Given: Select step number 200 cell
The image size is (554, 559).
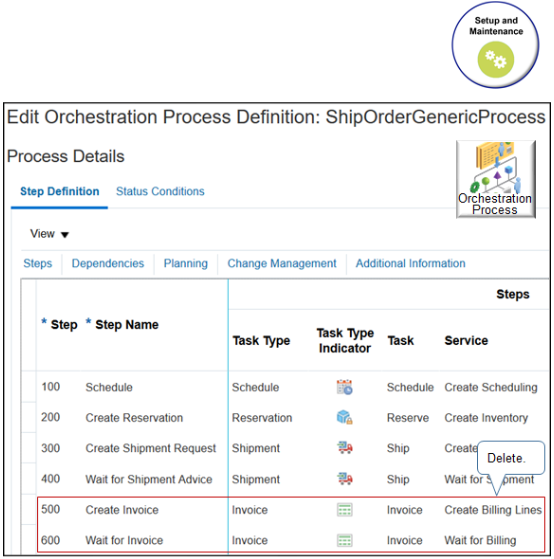Looking at the screenshot, I should click(x=51, y=417).
